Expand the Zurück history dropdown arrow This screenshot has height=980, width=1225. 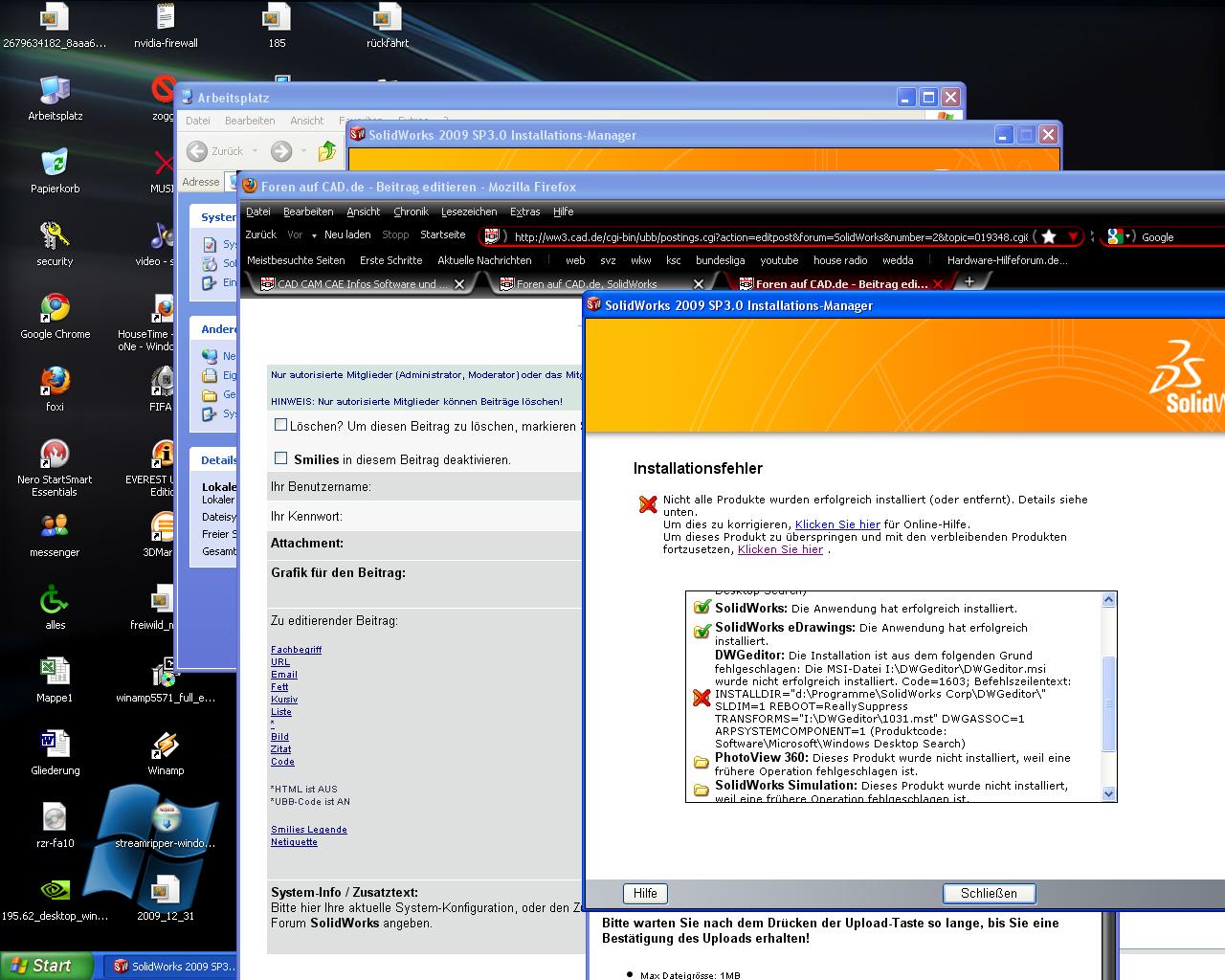(255, 151)
